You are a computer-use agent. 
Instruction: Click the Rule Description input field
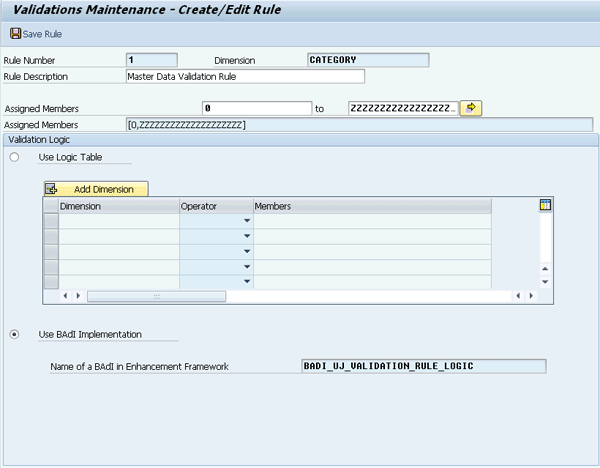pyautogui.click(x=245, y=76)
